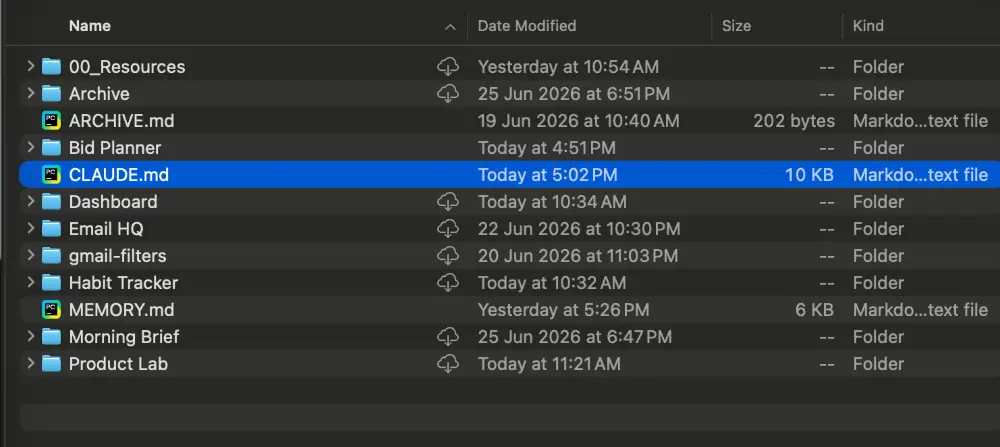Expand the Habit Tracker disclosure triangle
This screenshot has height=447, width=1000.
click(x=30, y=282)
